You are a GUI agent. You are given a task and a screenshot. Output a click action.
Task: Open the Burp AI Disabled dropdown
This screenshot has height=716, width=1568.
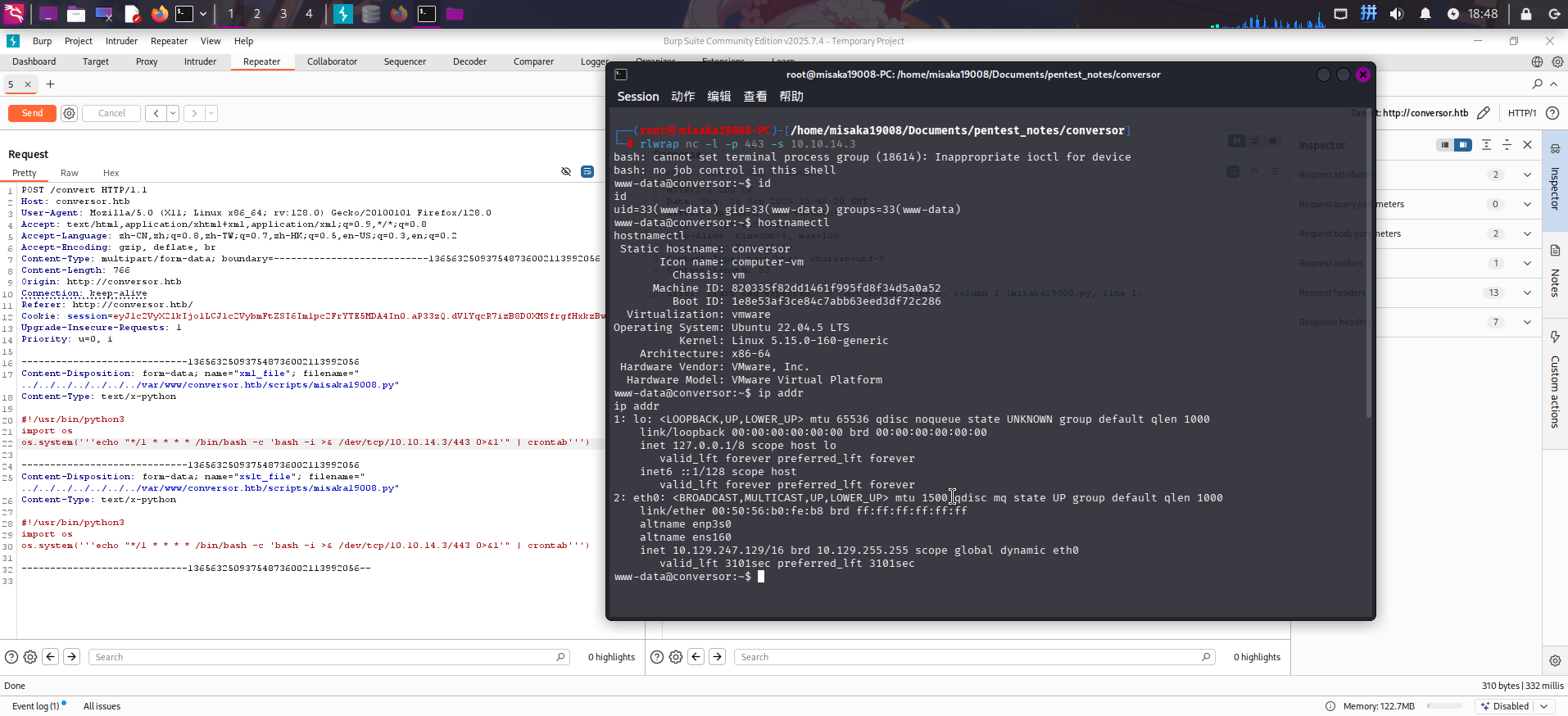click(x=1515, y=706)
